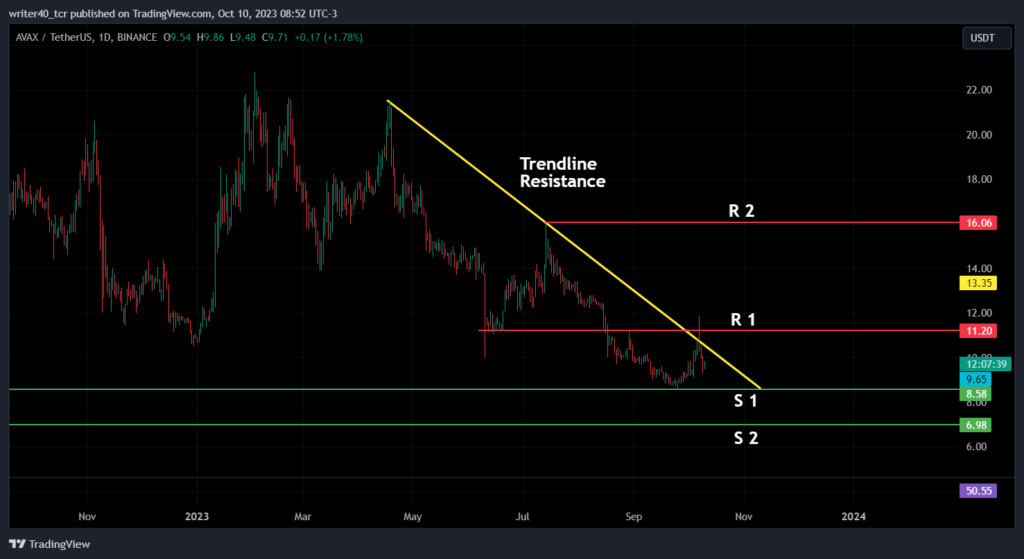Image resolution: width=1024 pixels, height=559 pixels.
Task: Click the writer40_tcr published header text
Action: click(x=173, y=13)
